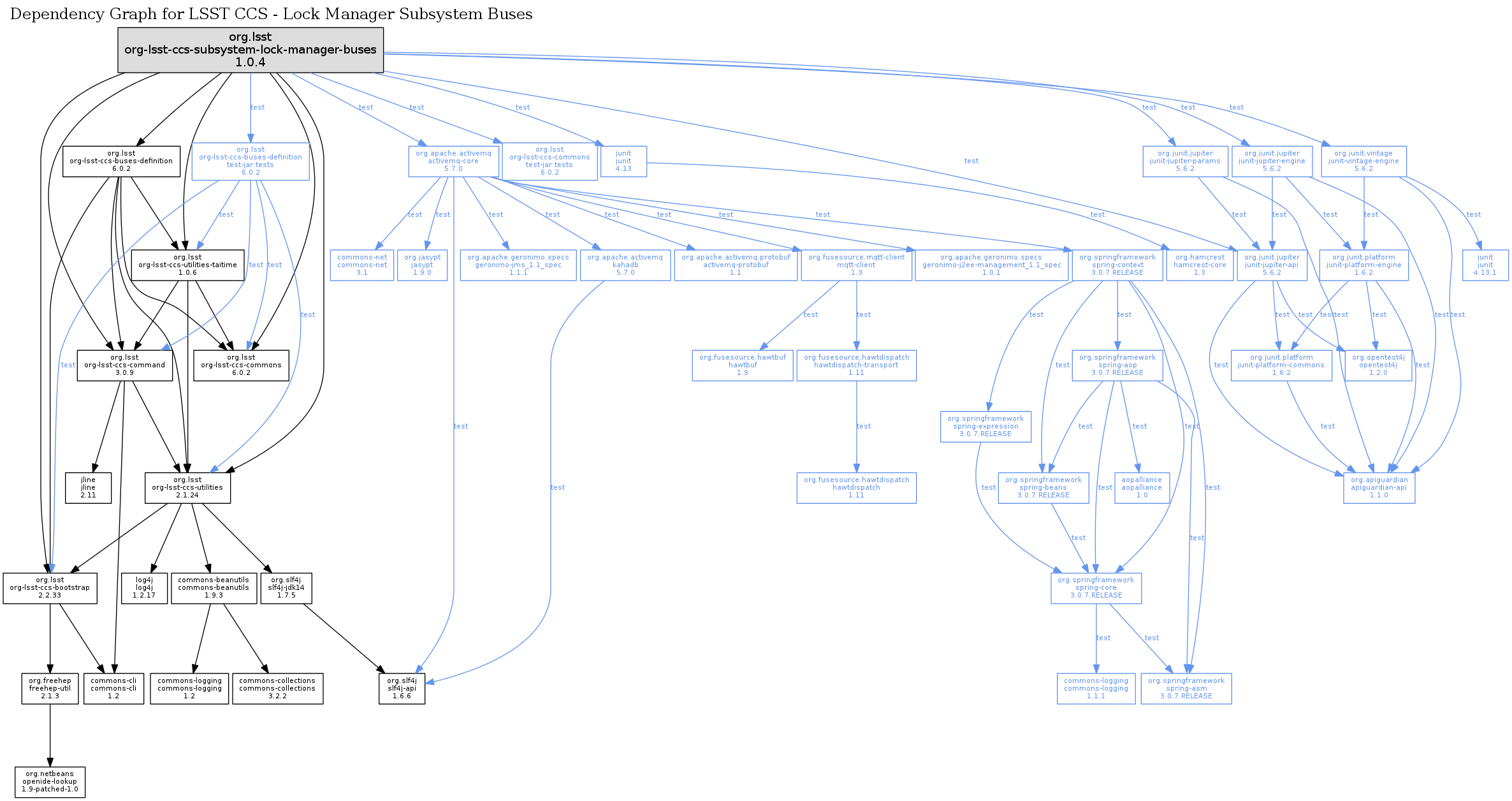Viewport: 1512px width, 801px height.
Task: Select the slf4j-api 1.6.6 node
Action: 402,689
